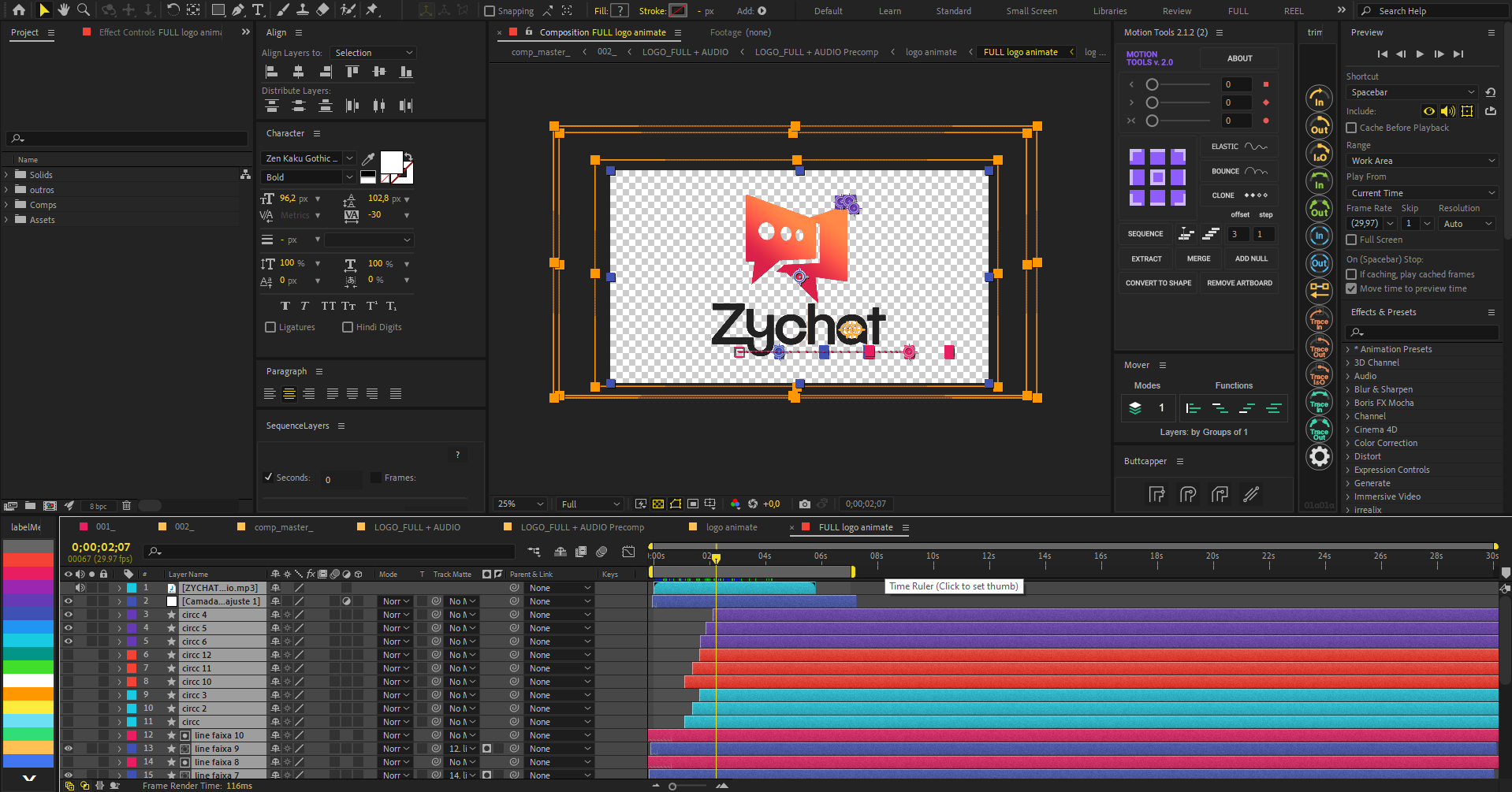This screenshot has width=1512, height=792.
Task: Enable Ligatures checkbox
Action: (x=270, y=327)
